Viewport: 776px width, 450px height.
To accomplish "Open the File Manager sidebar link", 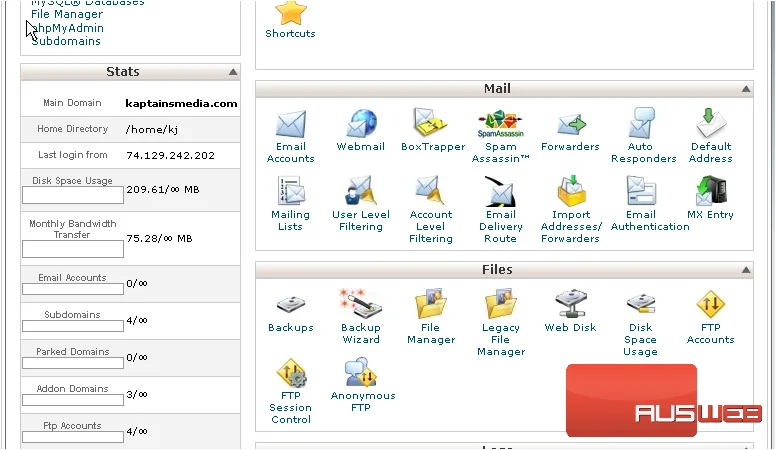I will (x=67, y=14).
